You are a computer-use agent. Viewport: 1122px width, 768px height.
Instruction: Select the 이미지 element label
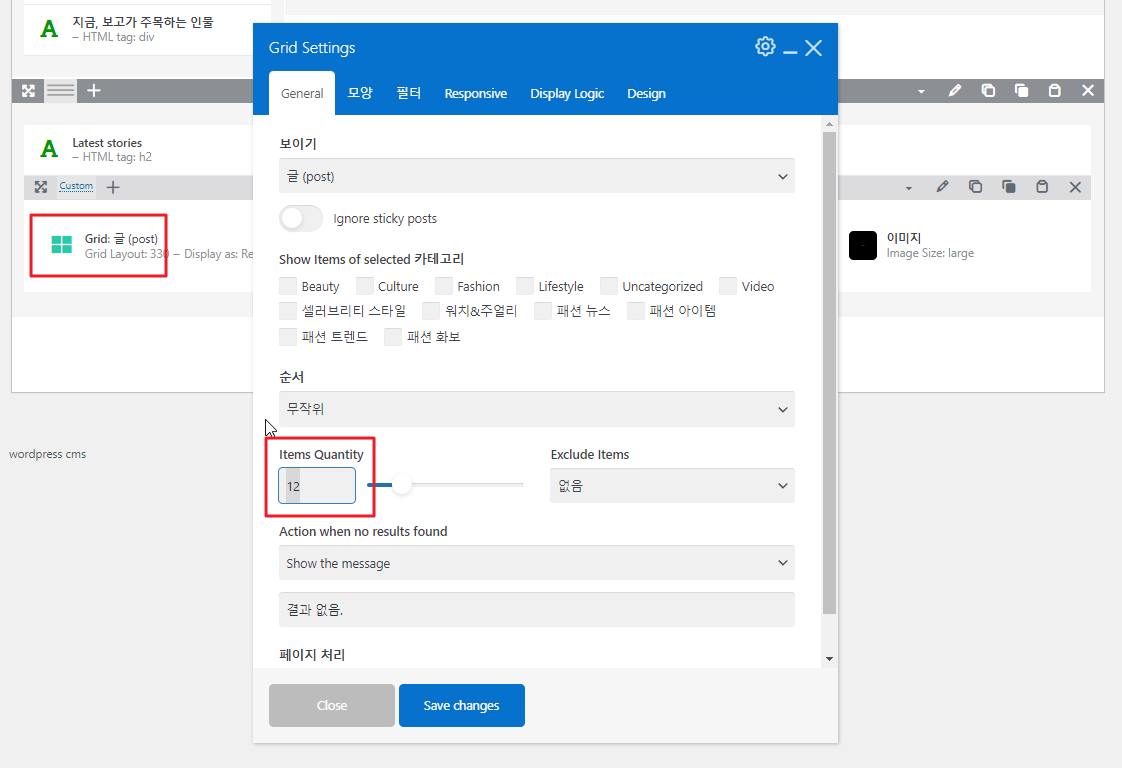click(904, 238)
